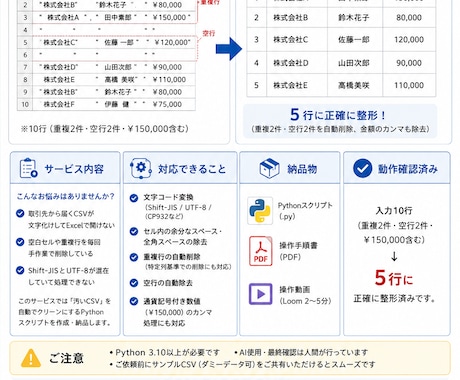Click the red 5行に text in the verification panel
The width and height of the screenshot is (460, 380).
(394, 278)
